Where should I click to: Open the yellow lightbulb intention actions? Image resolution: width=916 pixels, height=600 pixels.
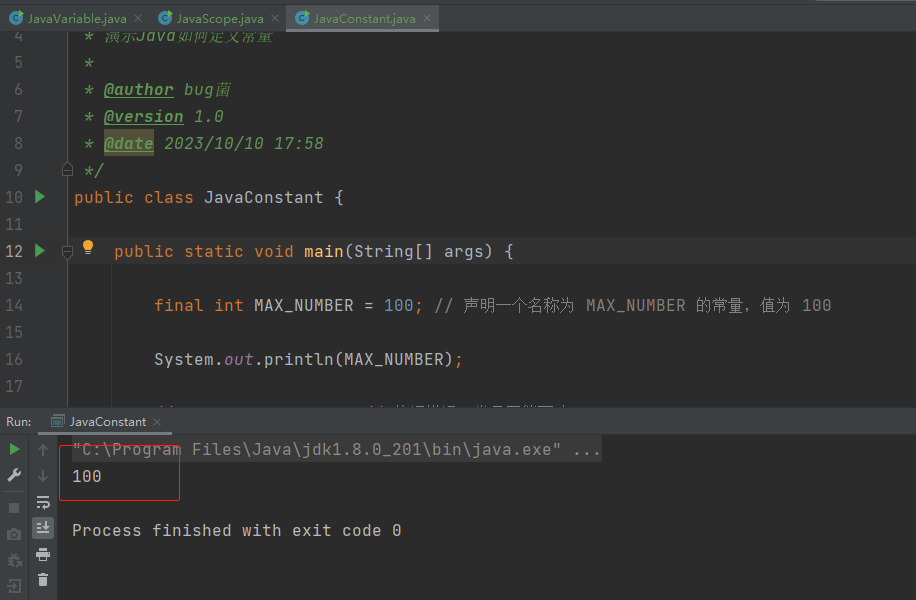(x=88, y=247)
